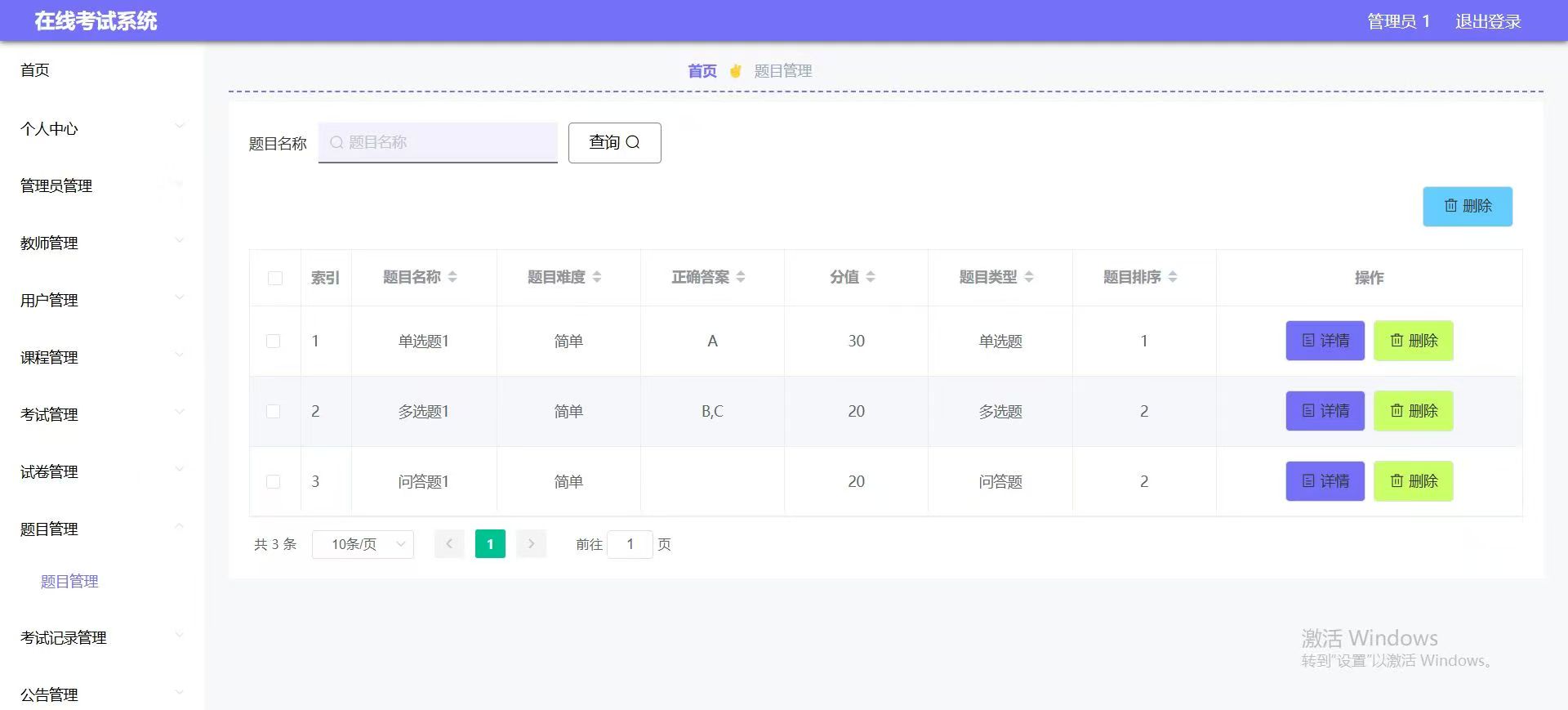Select page 1 in pagination
The image size is (1568, 710).
(490, 544)
